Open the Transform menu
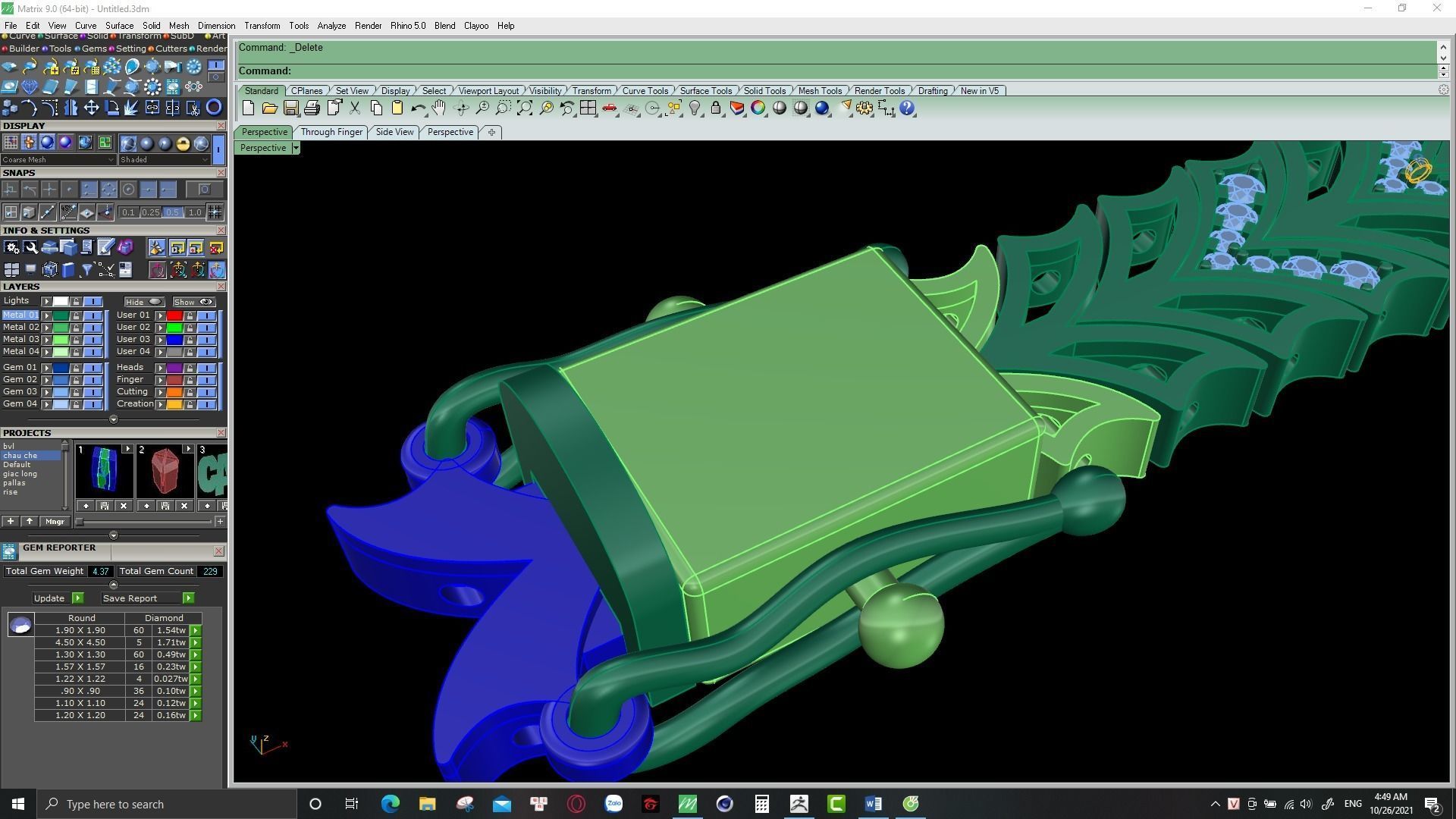Viewport: 1456px width, 819px height. coord(262,26)
